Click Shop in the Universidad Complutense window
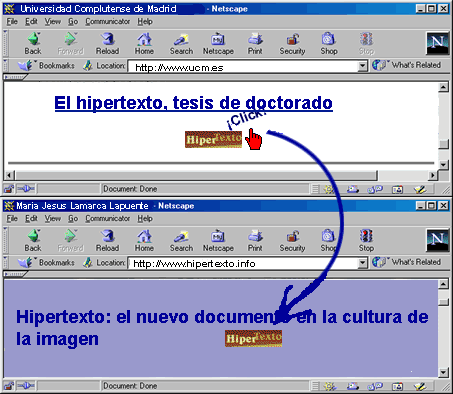 click(x=329, y=44)
